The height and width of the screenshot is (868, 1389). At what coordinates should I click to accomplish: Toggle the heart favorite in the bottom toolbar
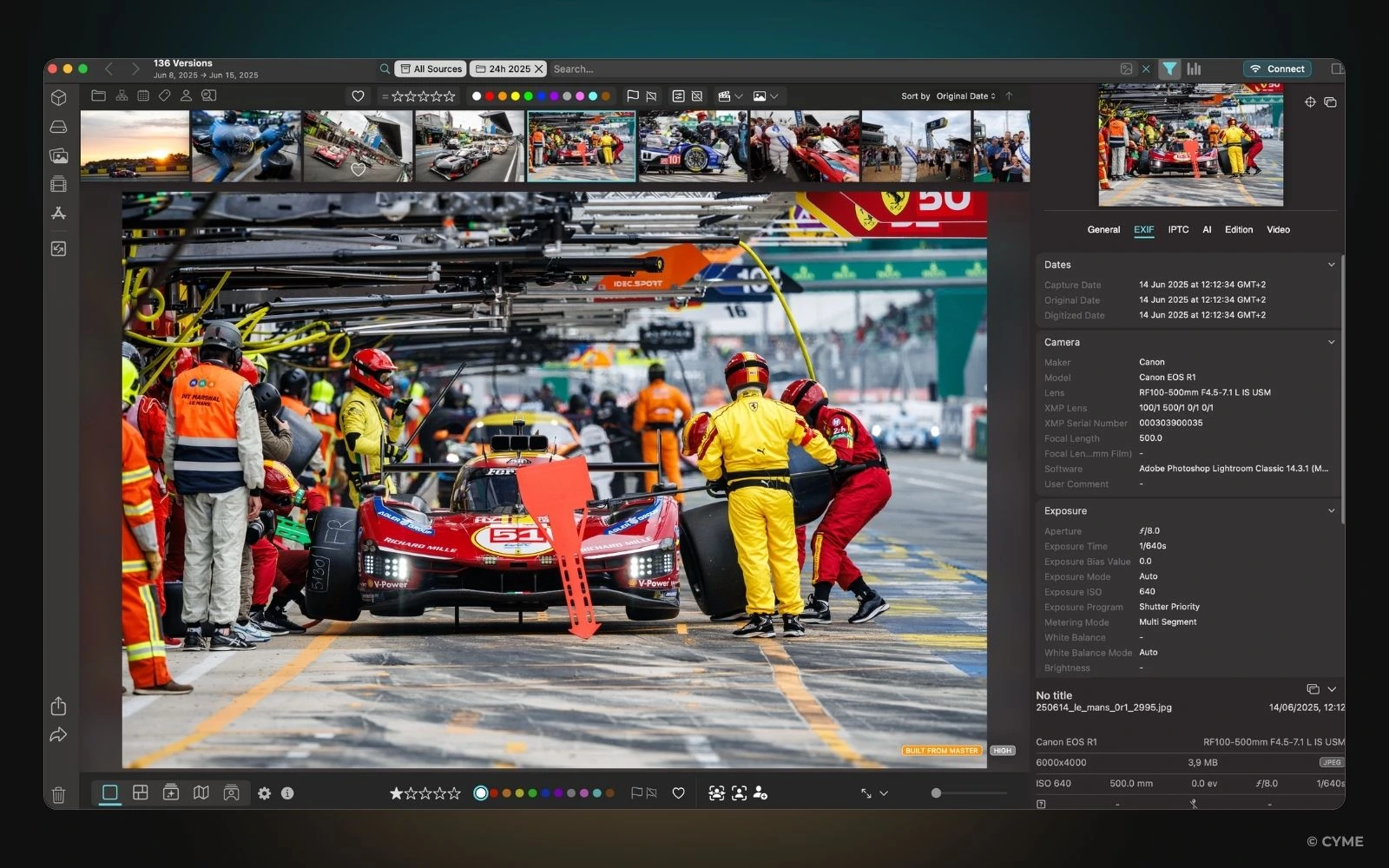point(679,793)
